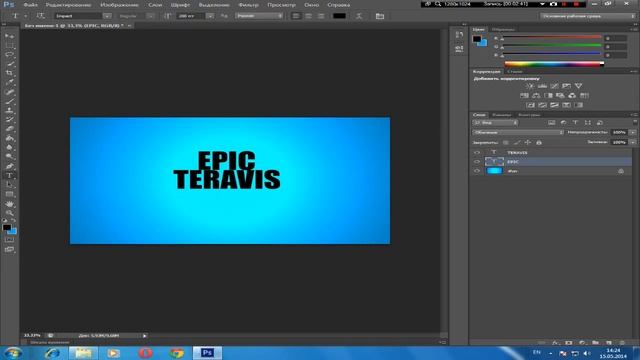Select the Blur tool
The image size is (640, 360).
(x=9, y=147)
